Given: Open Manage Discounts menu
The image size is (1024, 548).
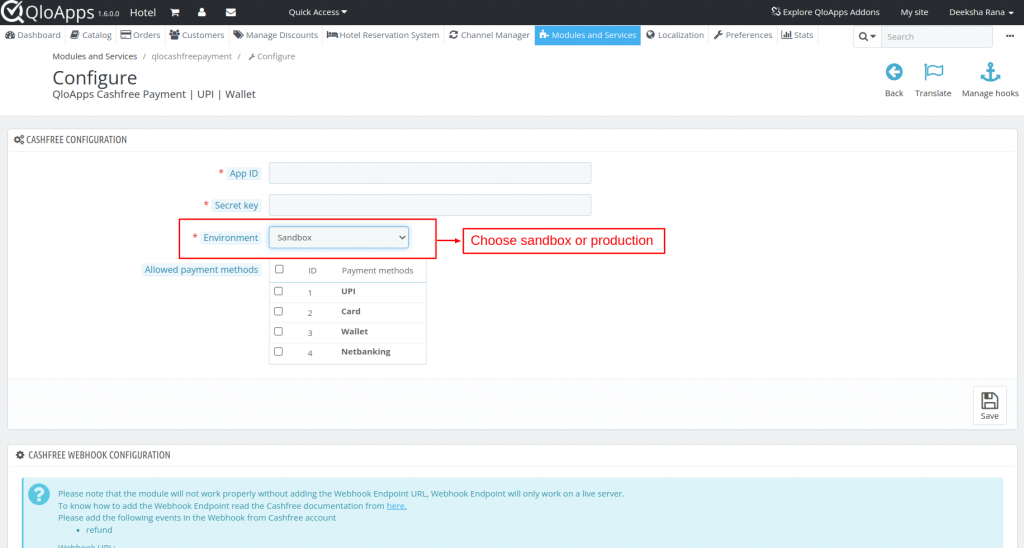Looking at the screenshot, I should pos(276,35).
